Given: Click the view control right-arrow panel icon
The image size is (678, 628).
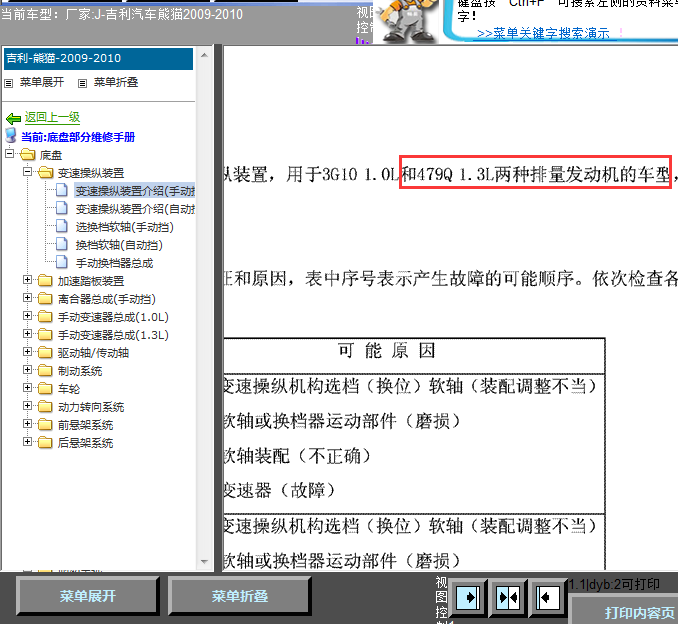Looking at the screenshot, I should pyautogui.click(x=468, y=598).
